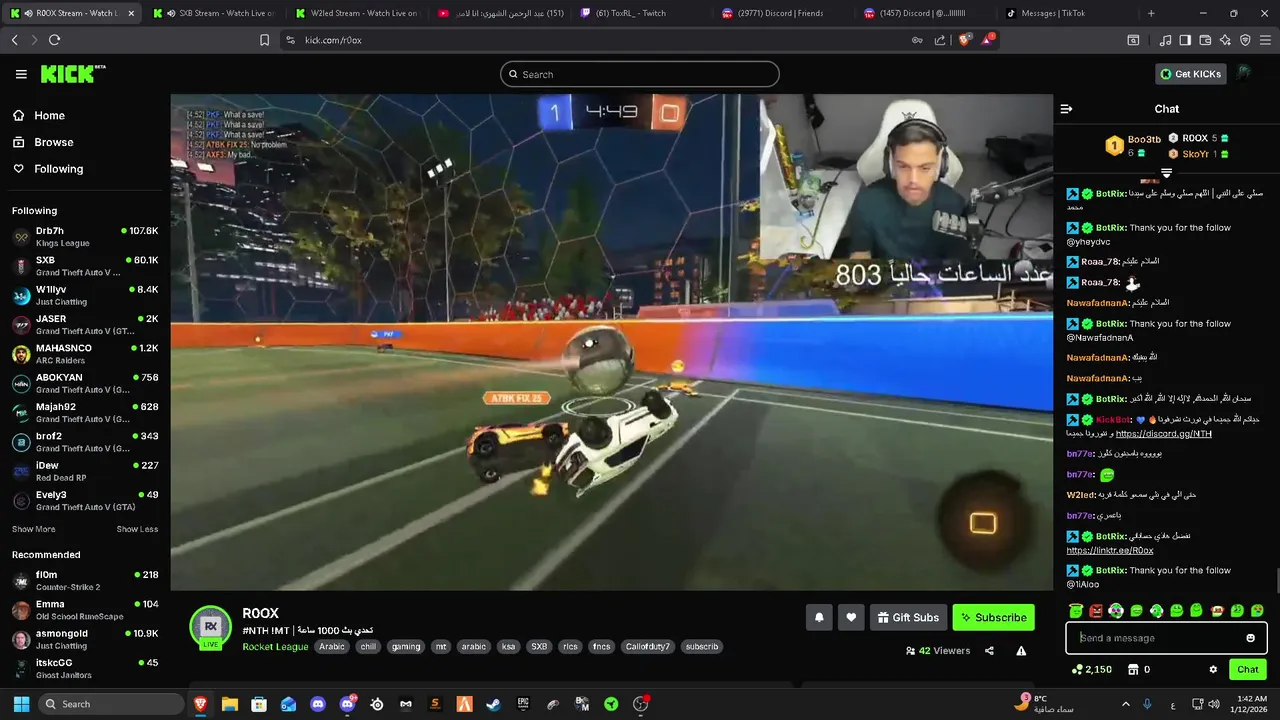This screenshot has width=1280, height=720.
Task: Click the Kick search field
Action: 640,74
